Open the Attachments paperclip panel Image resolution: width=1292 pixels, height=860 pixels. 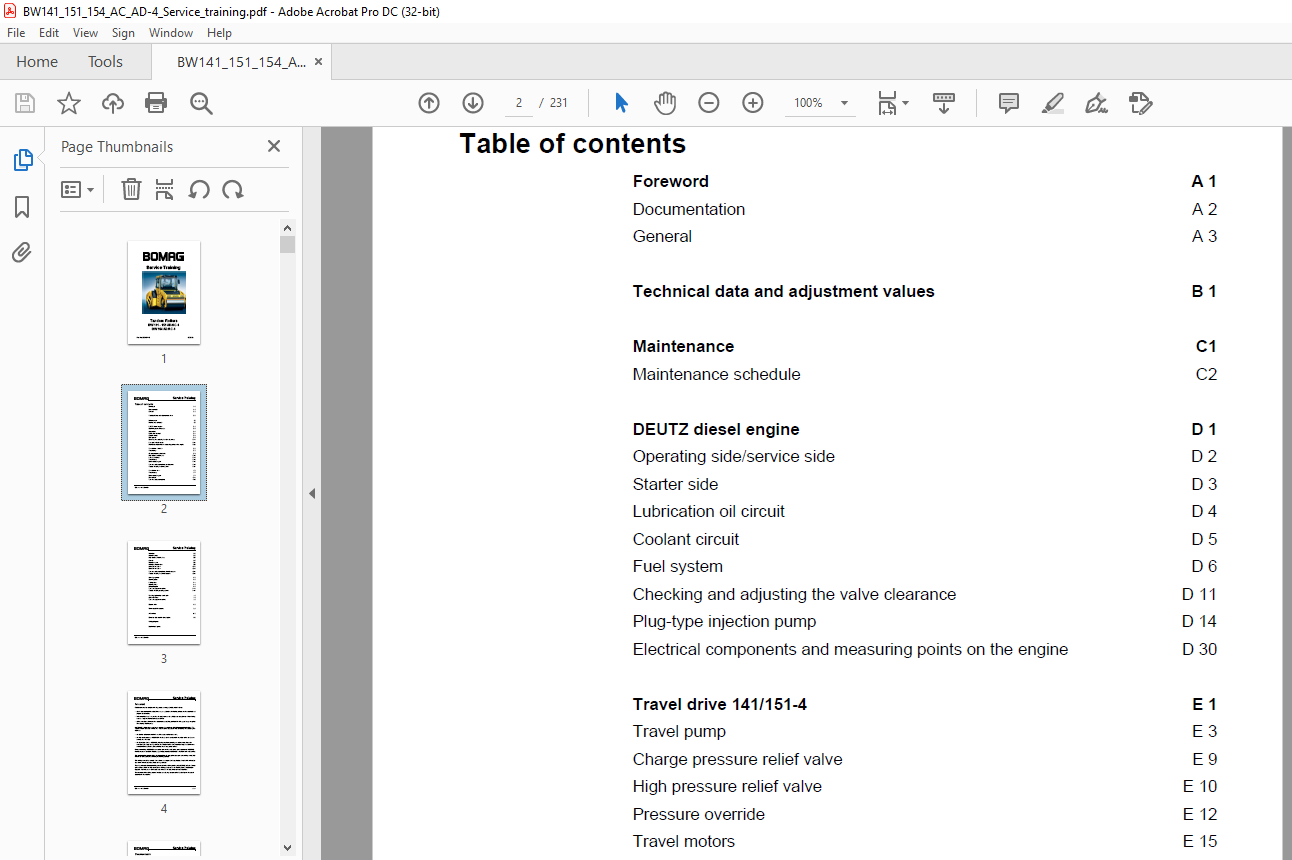22,252
